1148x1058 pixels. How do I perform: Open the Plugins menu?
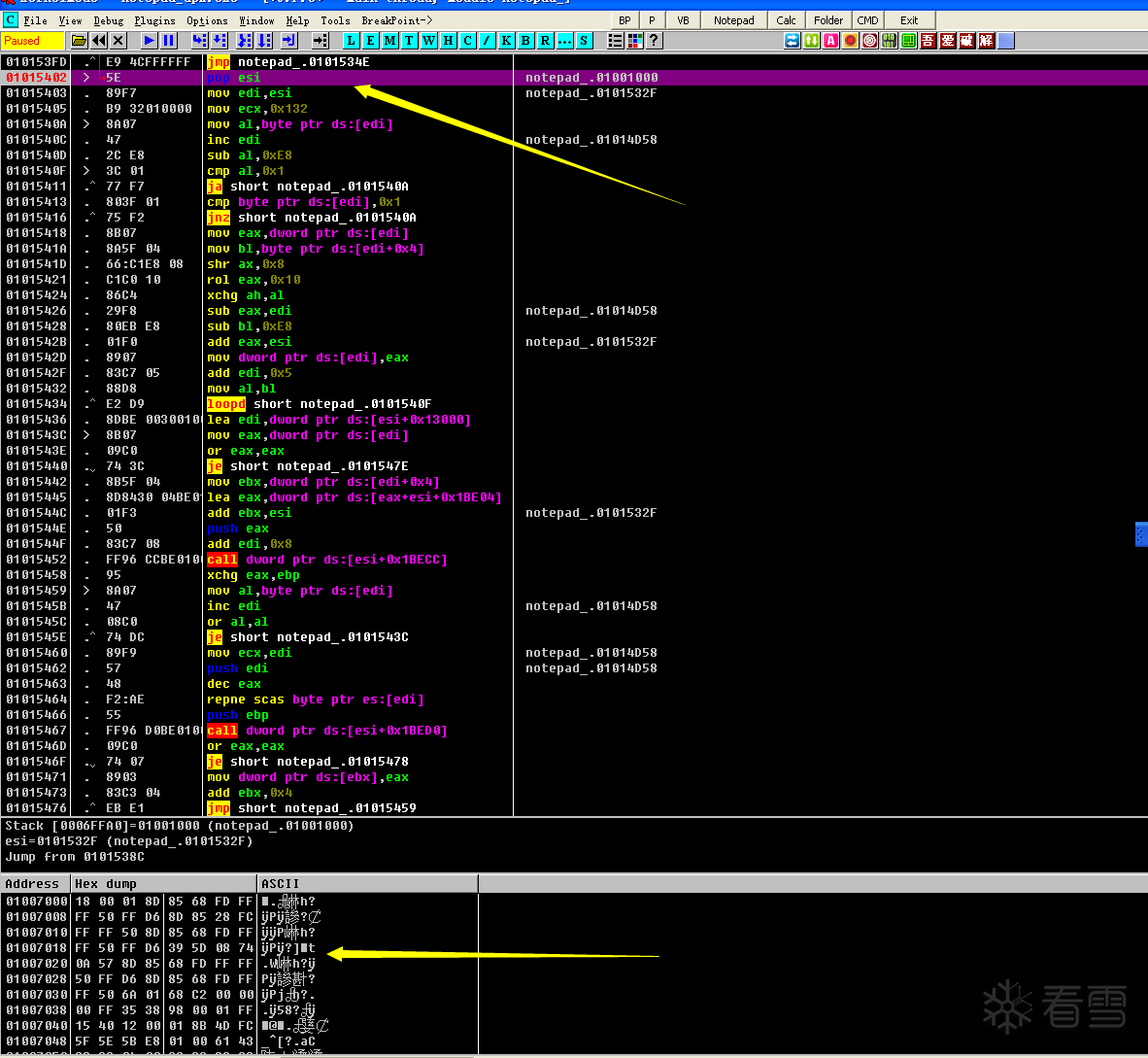click(154, 20)
